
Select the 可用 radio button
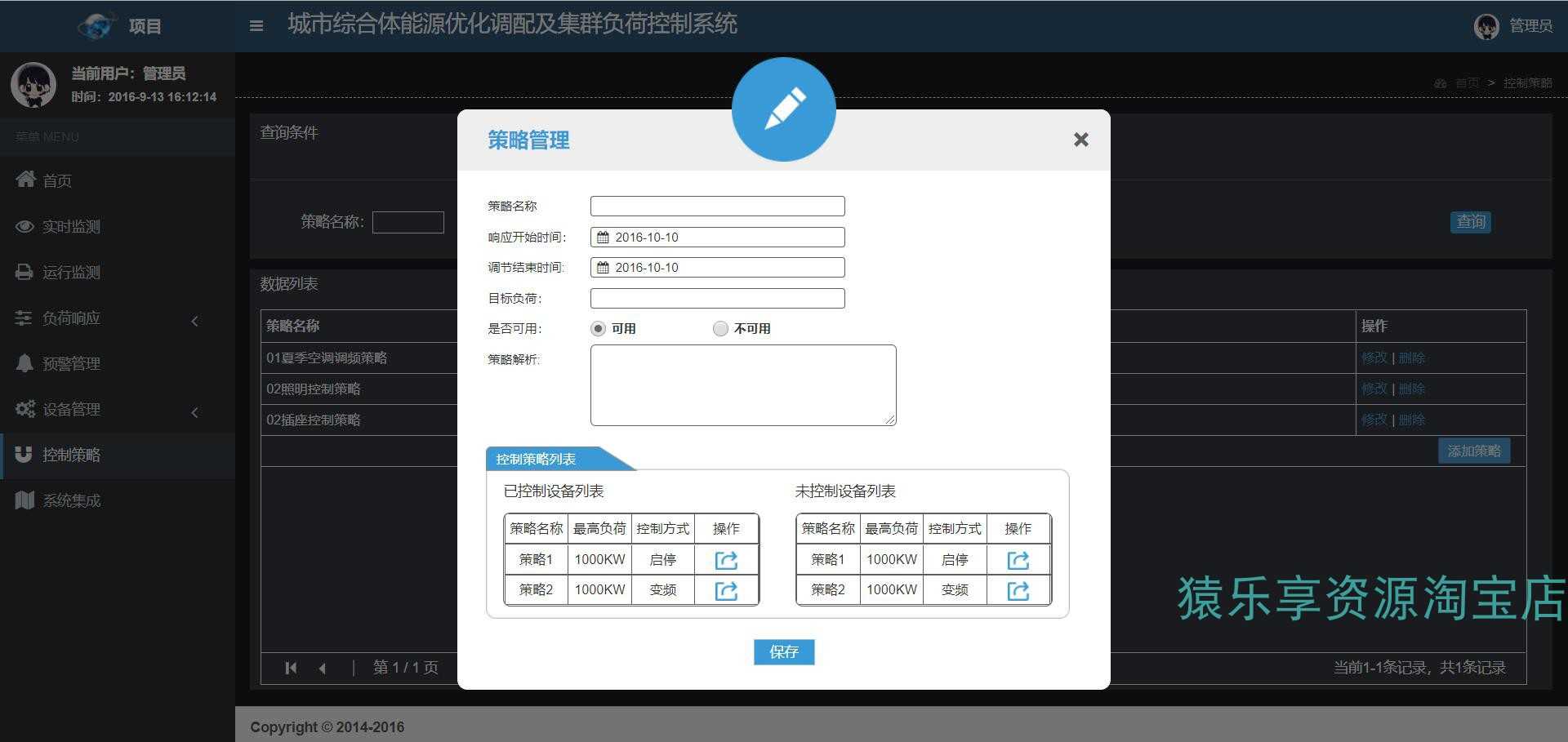[598, 329]
